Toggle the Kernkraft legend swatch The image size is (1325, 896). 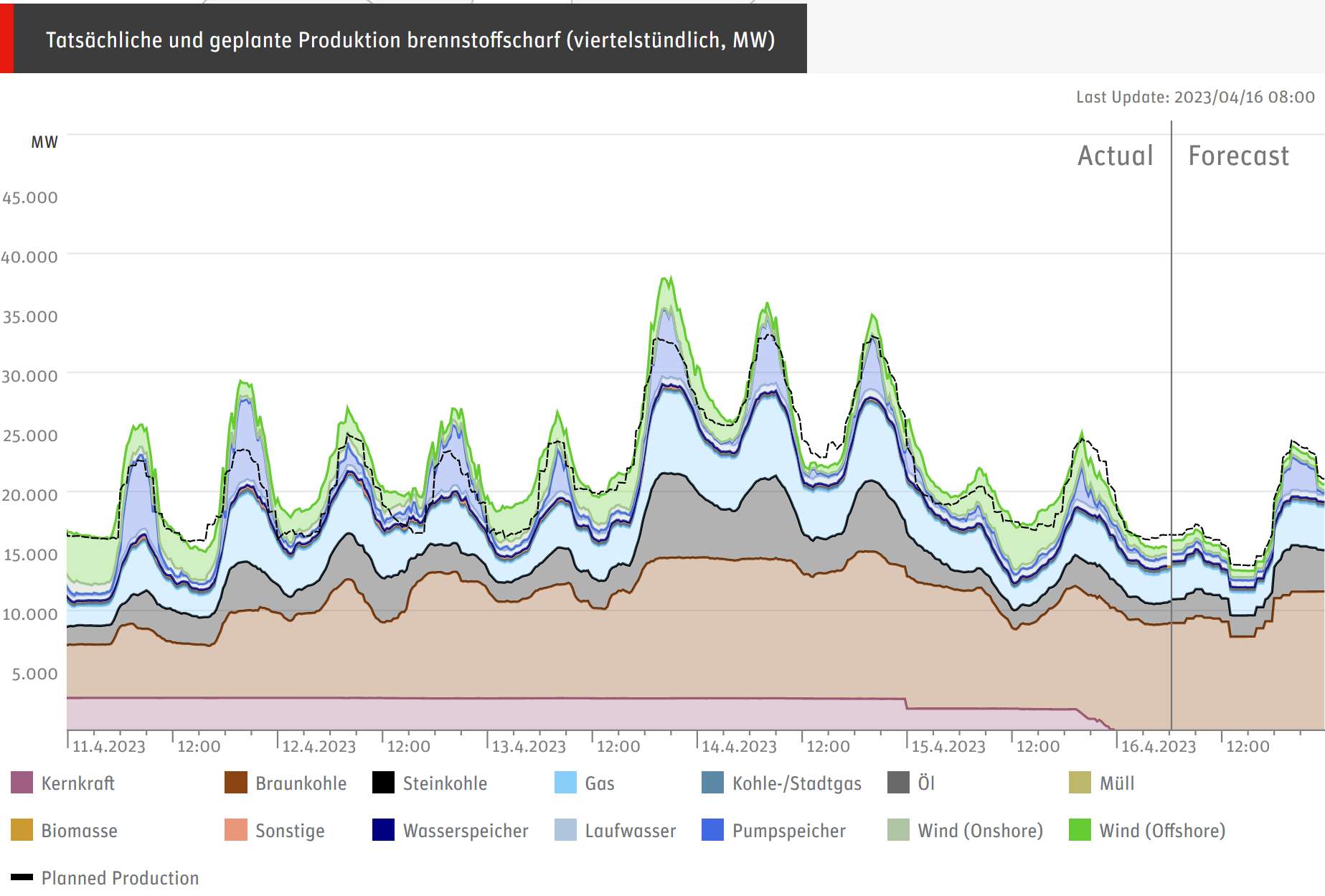[x=22, y=783]
